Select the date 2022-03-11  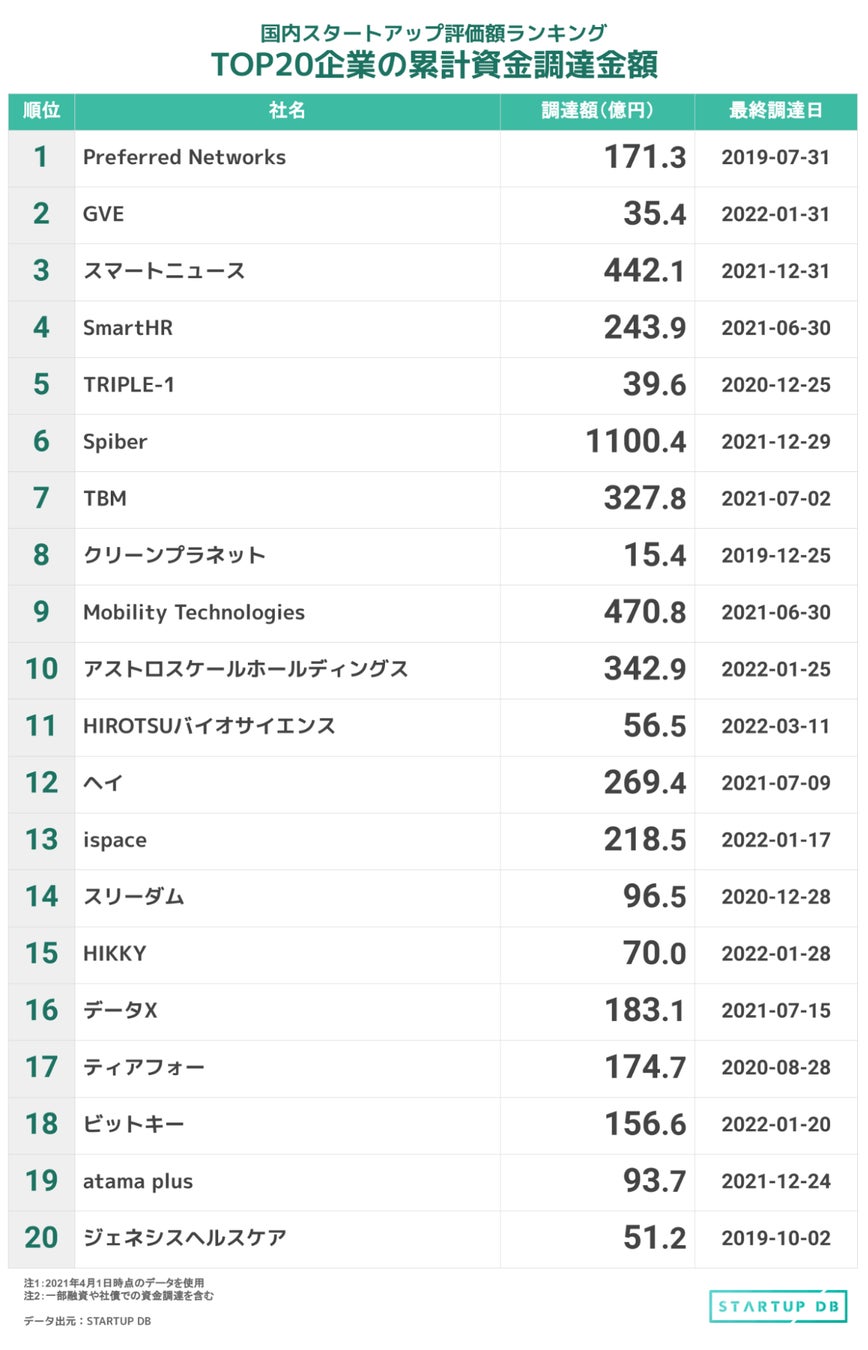776,726
